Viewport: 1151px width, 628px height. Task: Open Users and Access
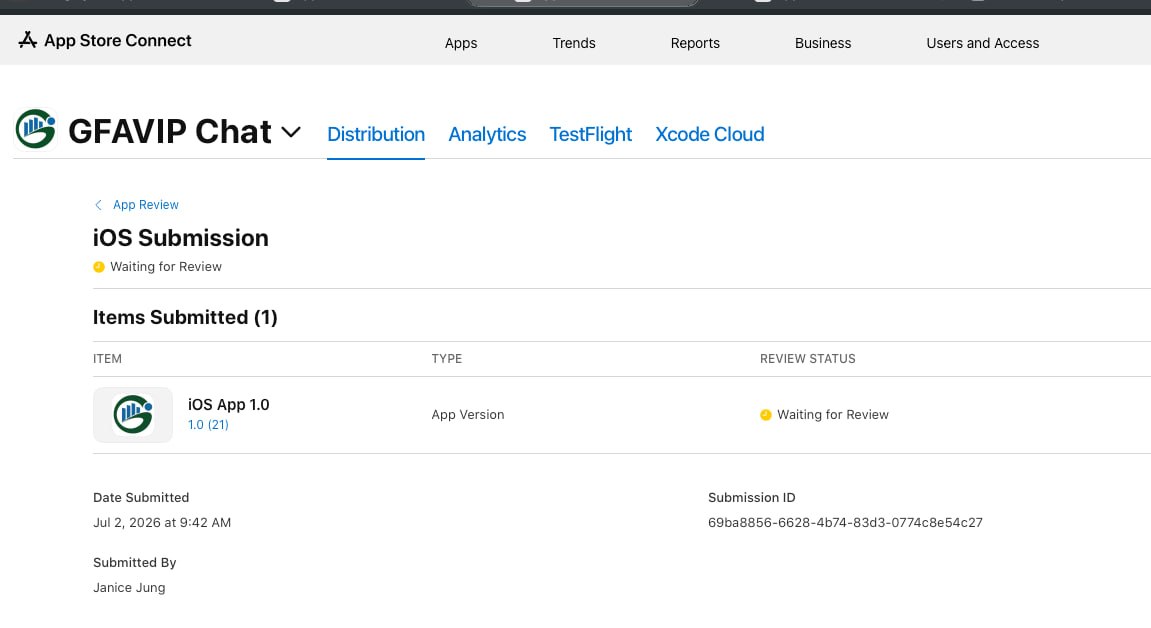[983, 43]
